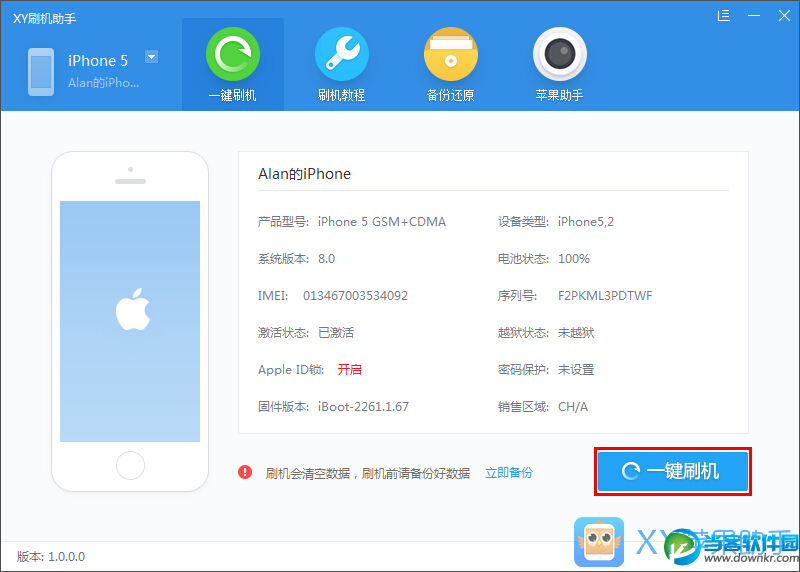Expand the iPhone 5 device dropdown arrow

(152, 57)
